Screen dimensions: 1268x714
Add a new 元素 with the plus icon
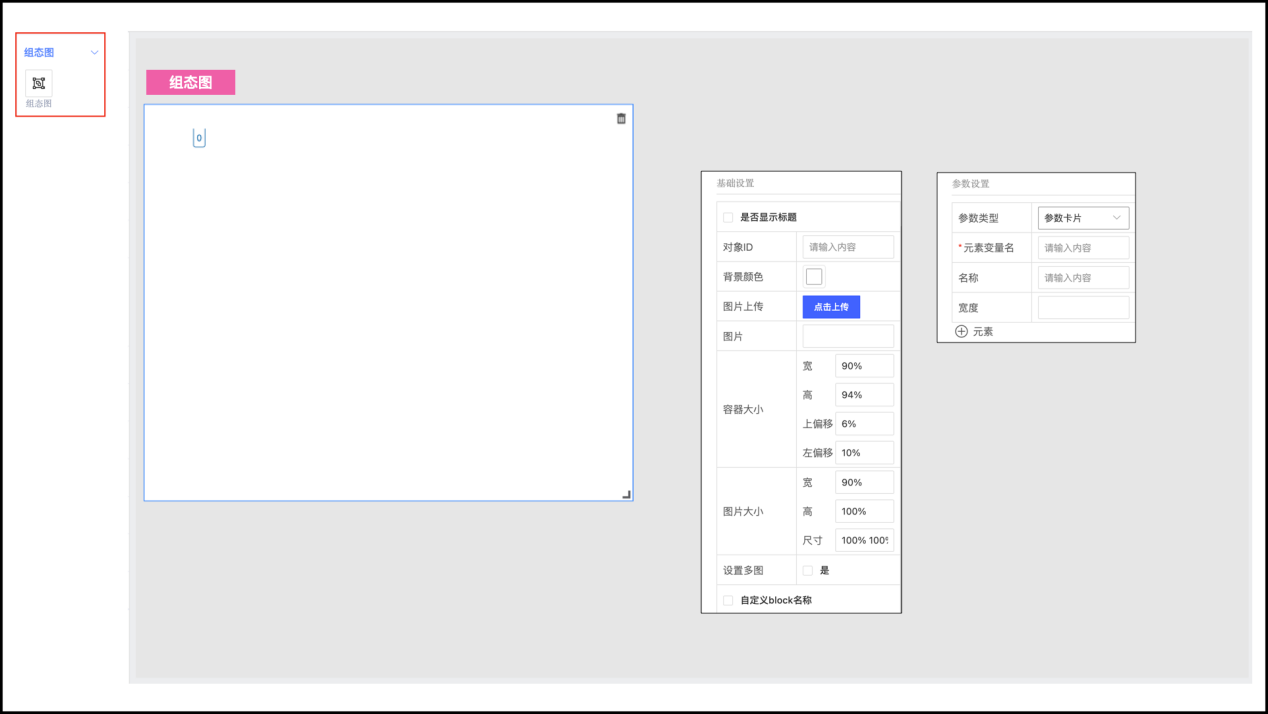click(x=961, y=331)
